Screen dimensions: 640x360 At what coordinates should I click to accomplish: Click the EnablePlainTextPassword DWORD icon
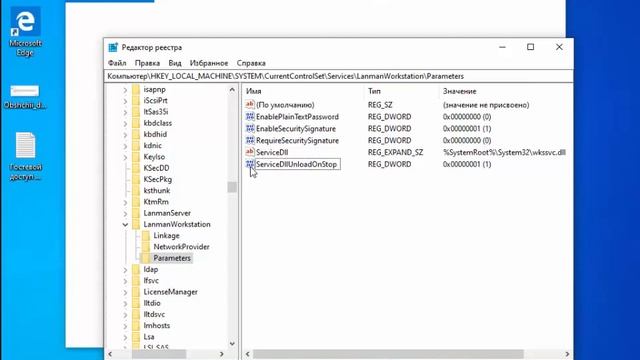pyautogui.click(x=250, y=116)
